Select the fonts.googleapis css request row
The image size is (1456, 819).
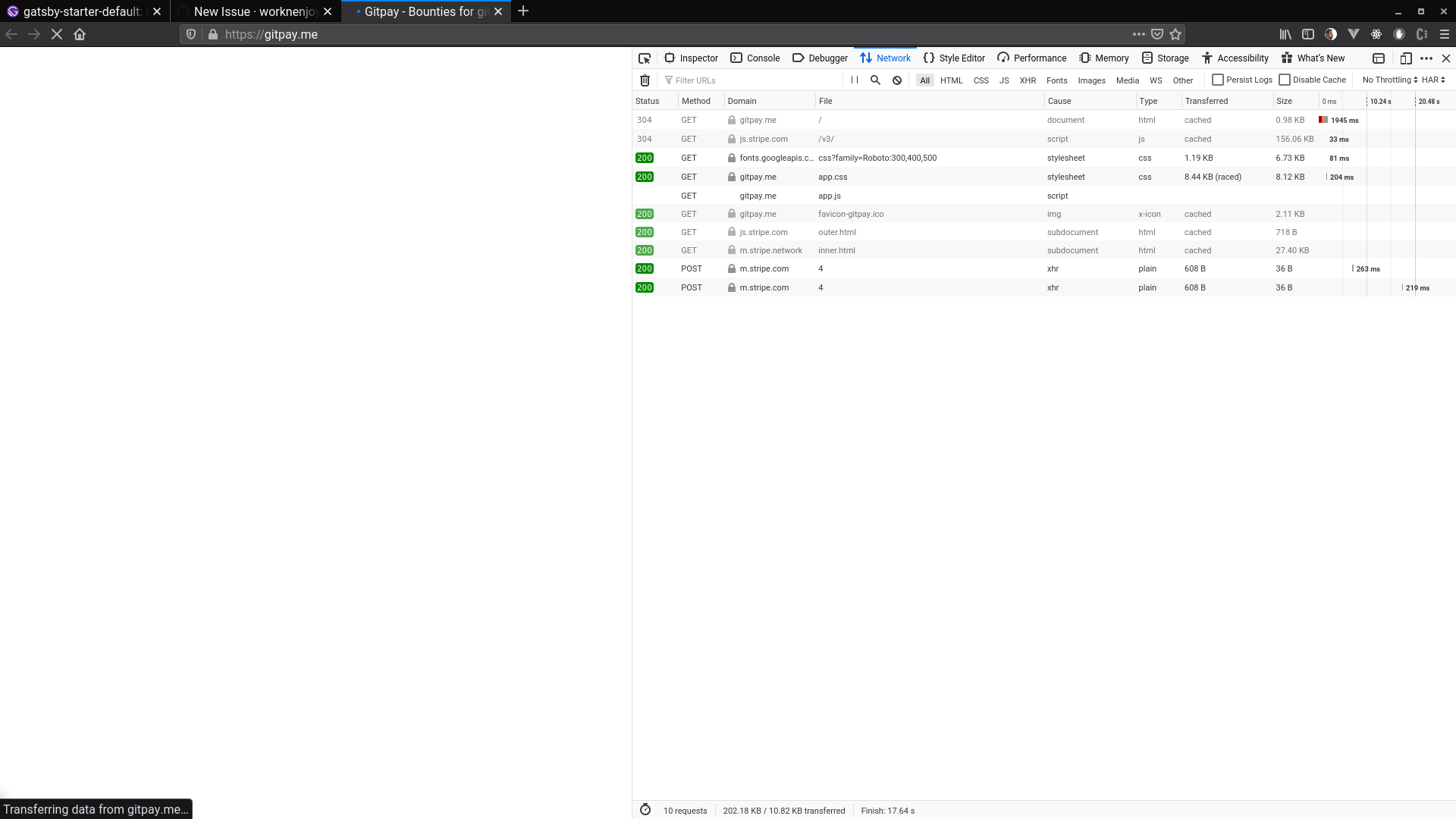[1043, 158]
